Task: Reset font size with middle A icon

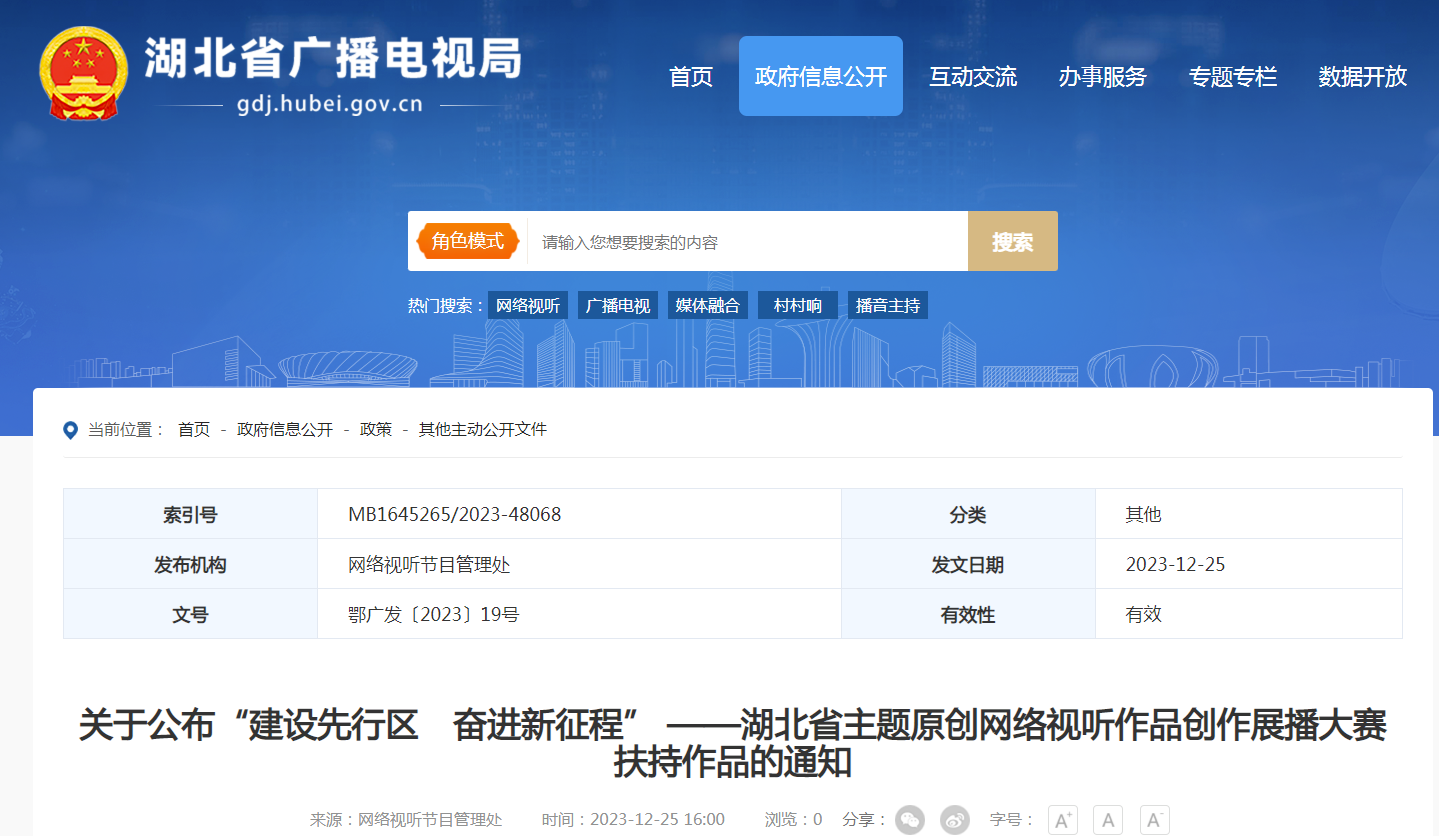Action: [x=1108, y=820]
